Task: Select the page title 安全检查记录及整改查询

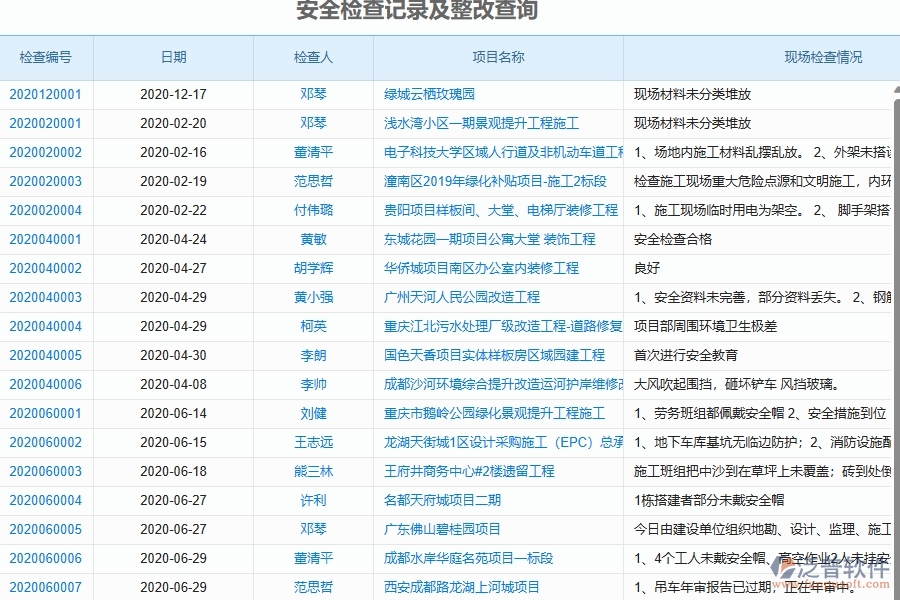Action: pos(417,9)
